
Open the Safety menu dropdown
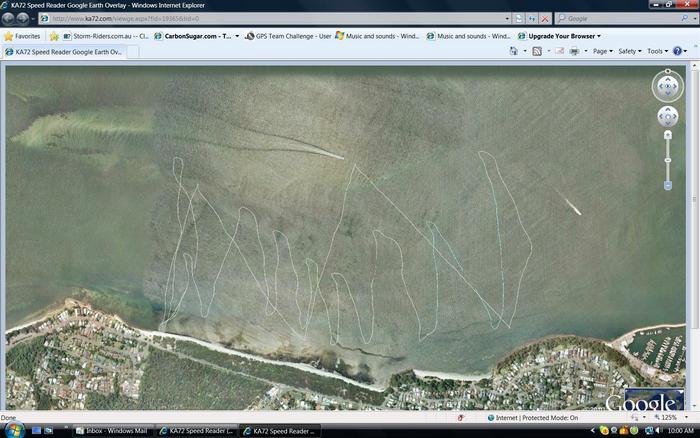tap(630, 51)
